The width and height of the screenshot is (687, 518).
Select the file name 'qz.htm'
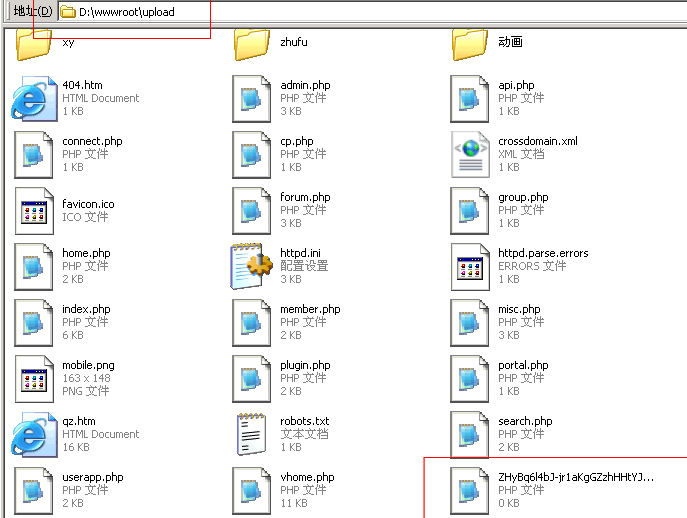pos(79,421)
